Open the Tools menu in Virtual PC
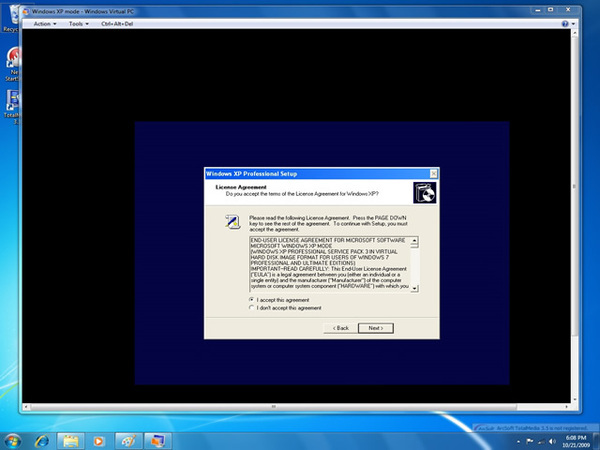 point(78,24)
